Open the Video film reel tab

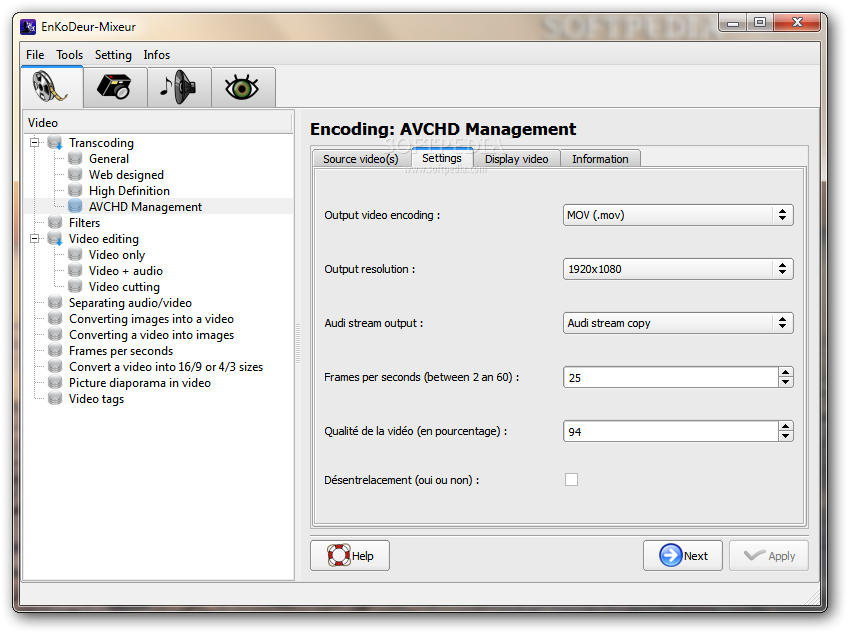(52, 87)
